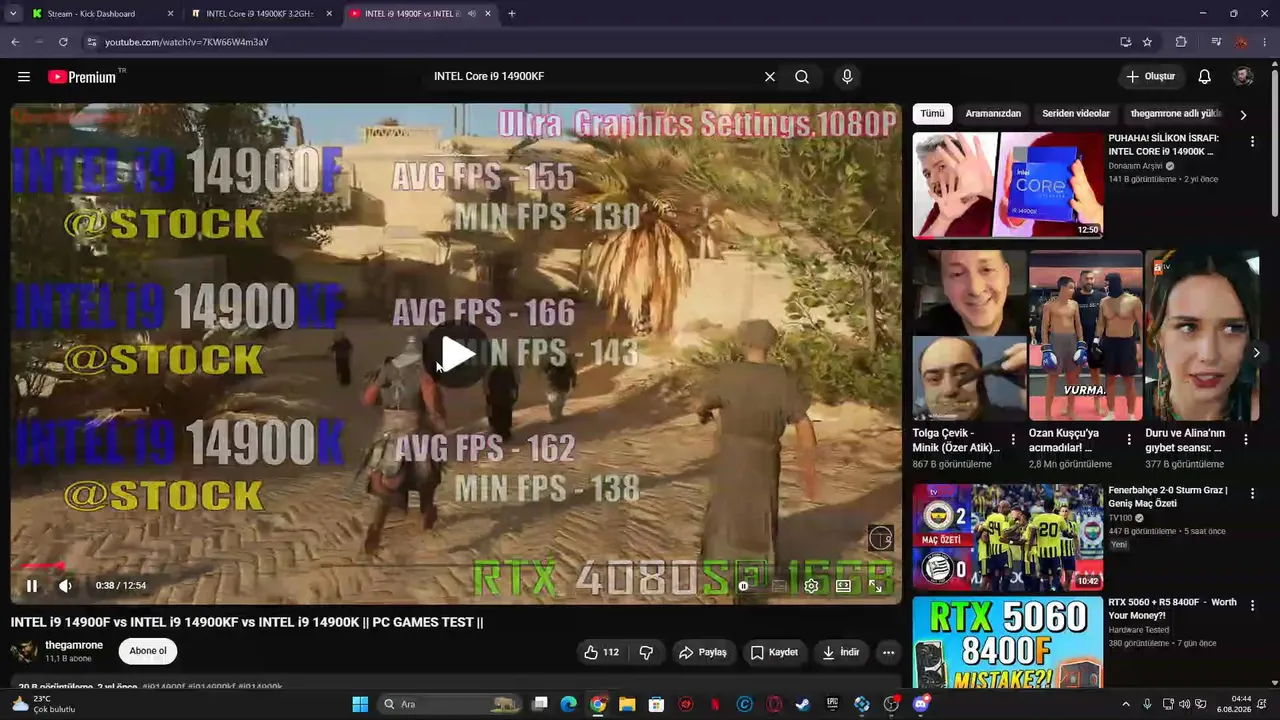Image resolution: width=1280 pixels, height=720 pixels.
Task: Open options for the SİLİKON İSRAFI video
Action: pyautogui.click(x=1252, y=142)
